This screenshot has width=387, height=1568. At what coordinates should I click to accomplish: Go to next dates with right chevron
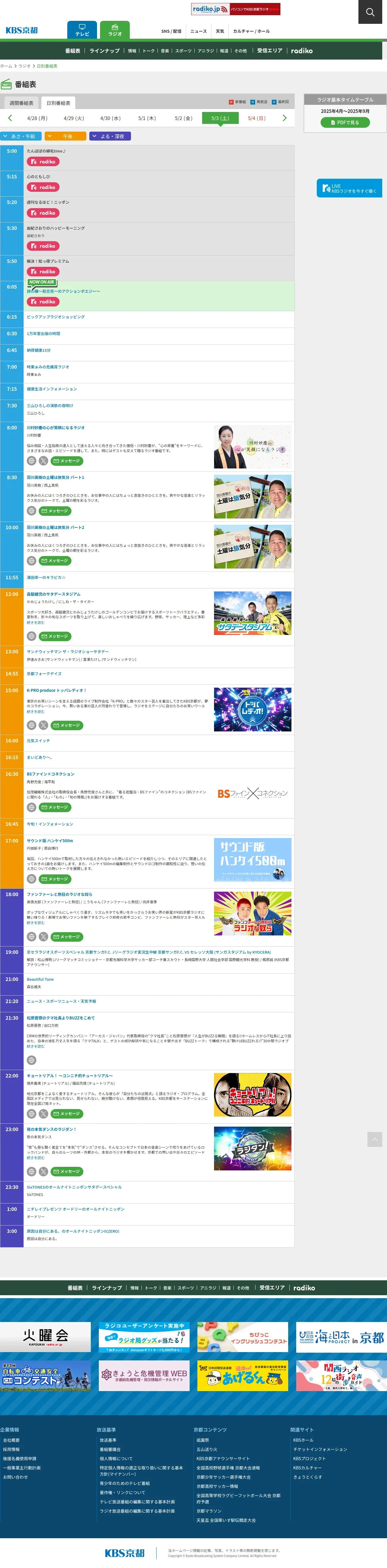[x=284, y=118]
